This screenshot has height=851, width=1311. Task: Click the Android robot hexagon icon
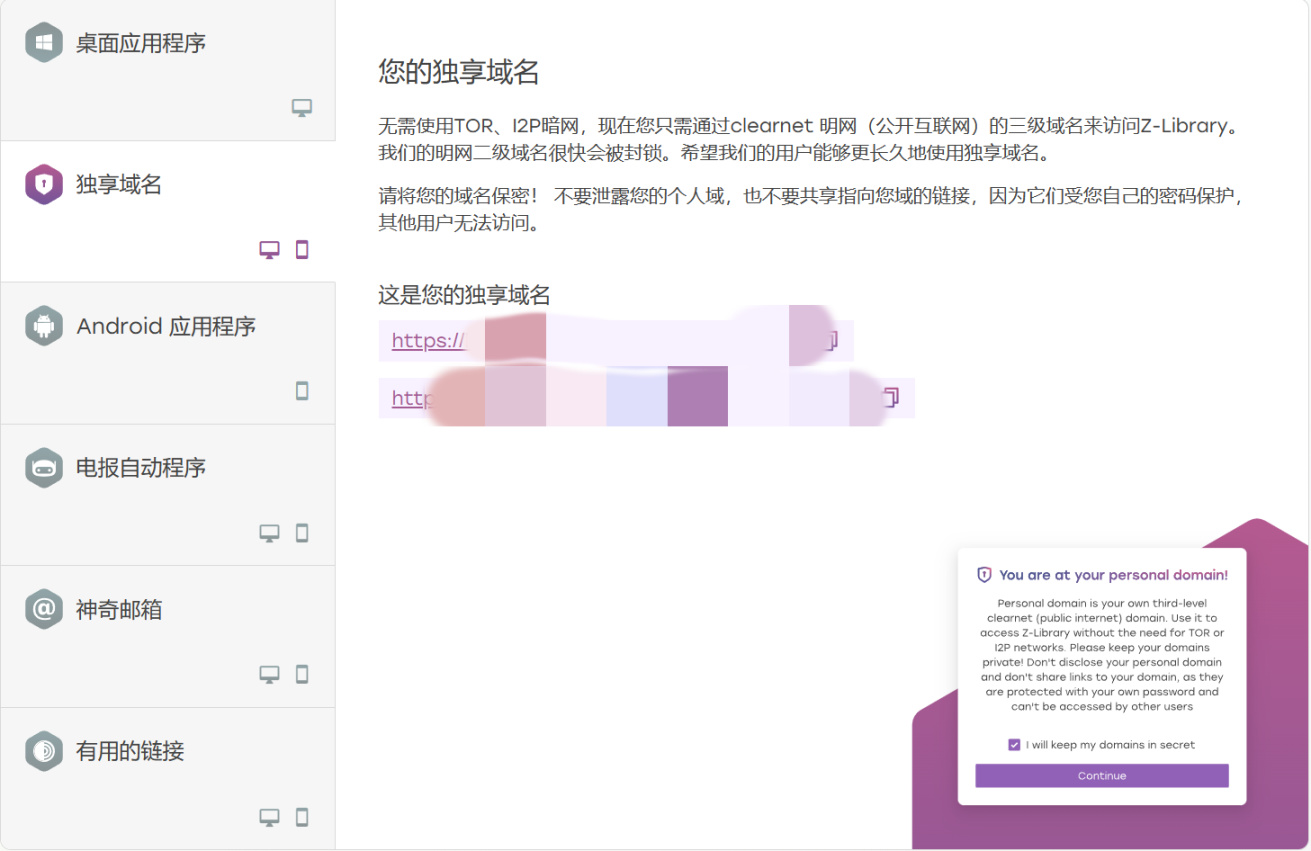(44, 326)
